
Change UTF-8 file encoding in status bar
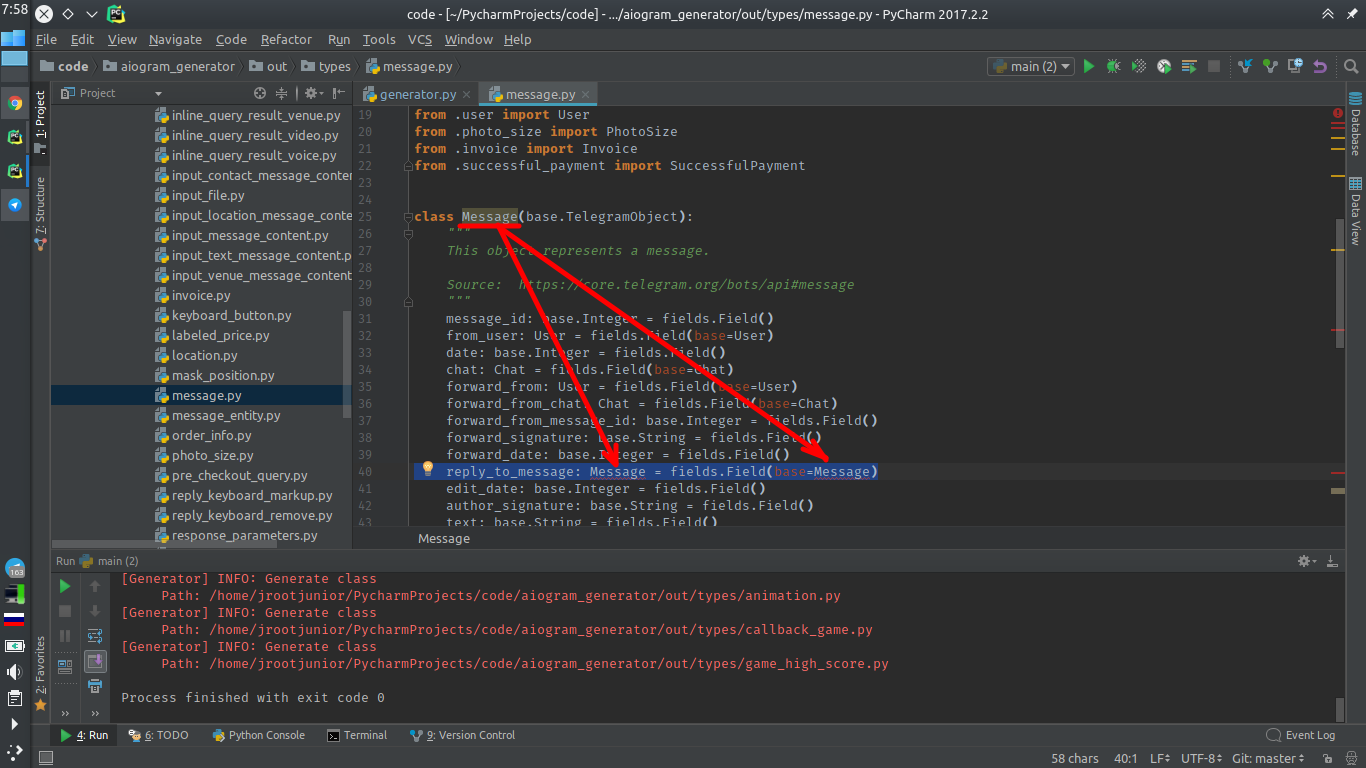1202,759
